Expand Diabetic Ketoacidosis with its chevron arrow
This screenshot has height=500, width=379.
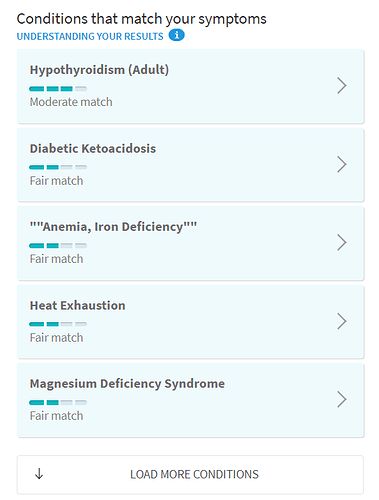tap(342, 164)
